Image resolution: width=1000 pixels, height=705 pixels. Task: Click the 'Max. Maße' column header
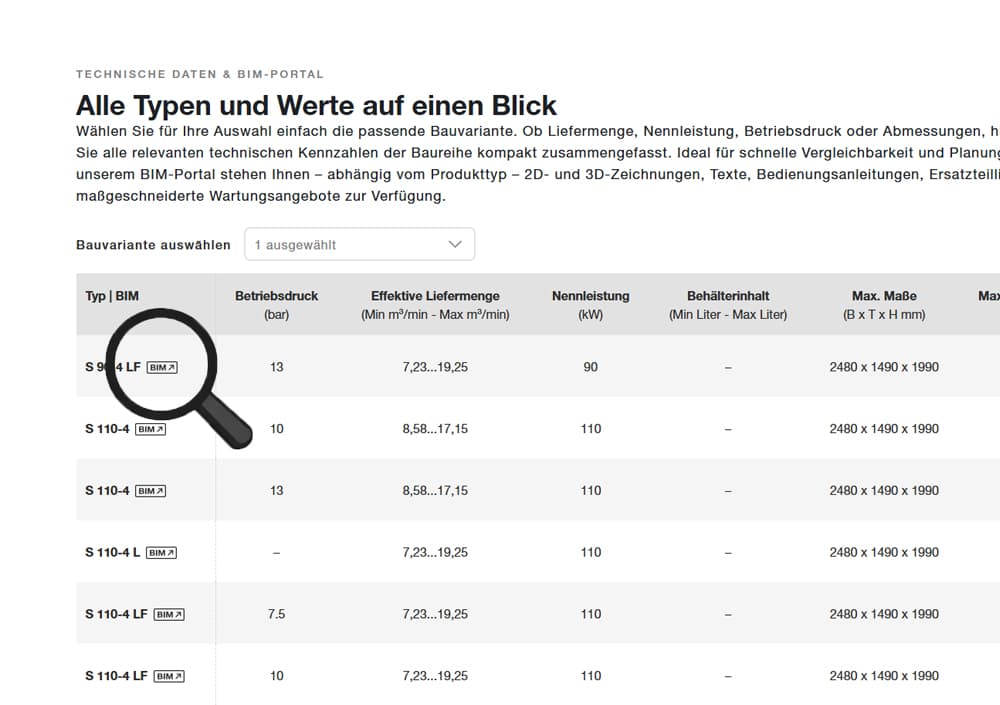(x=884, y=295)
